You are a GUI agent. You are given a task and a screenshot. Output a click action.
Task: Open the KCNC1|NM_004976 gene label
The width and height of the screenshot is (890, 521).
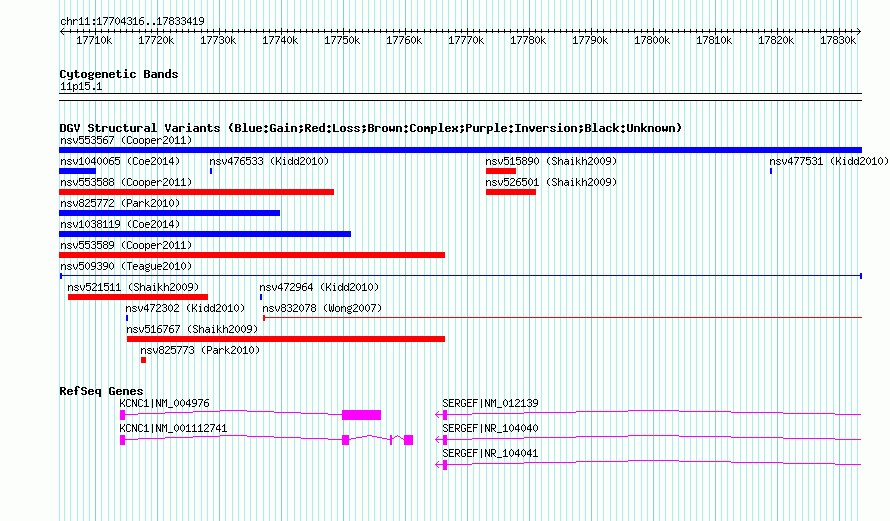165,404
